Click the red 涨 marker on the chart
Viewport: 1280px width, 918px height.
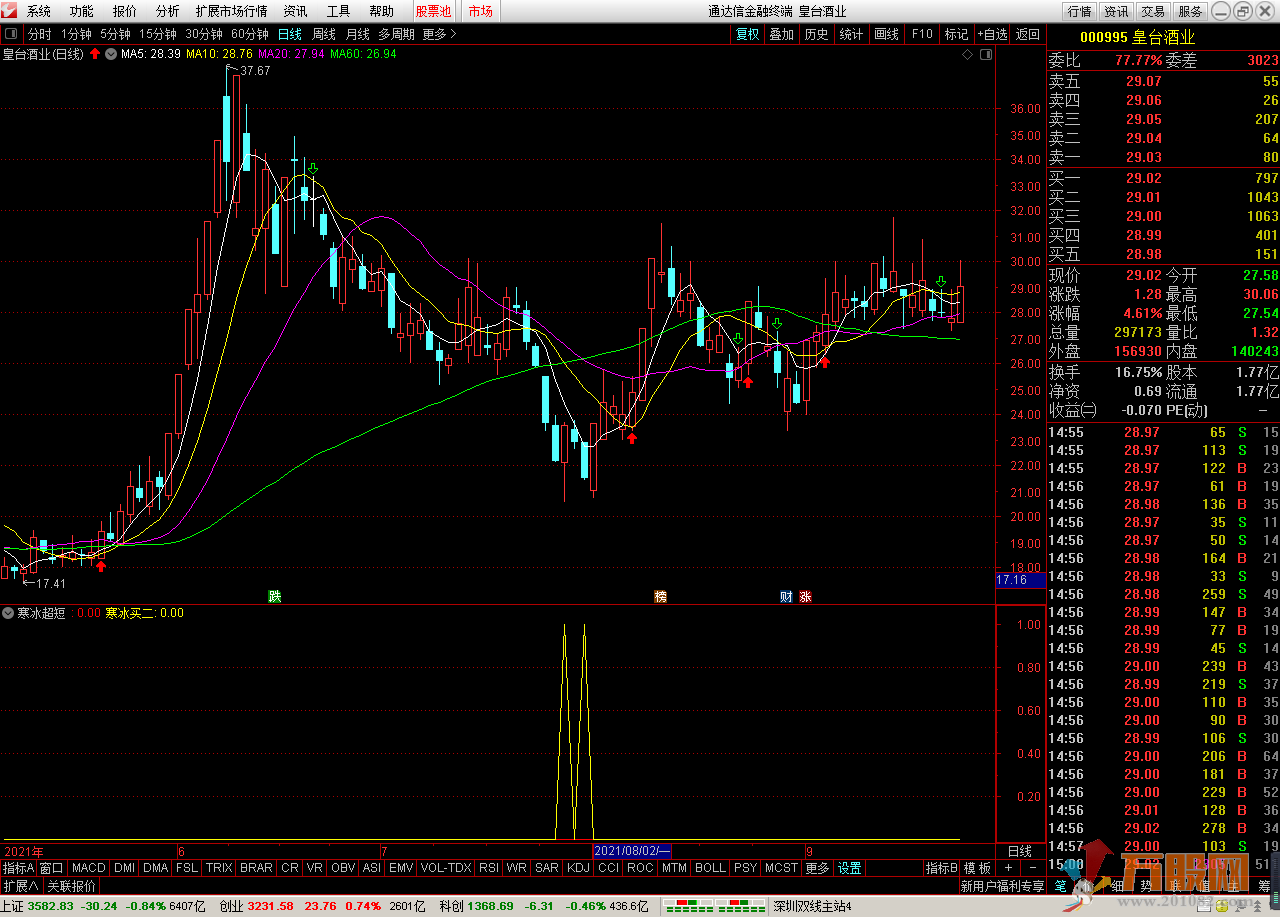pos(805,597)
